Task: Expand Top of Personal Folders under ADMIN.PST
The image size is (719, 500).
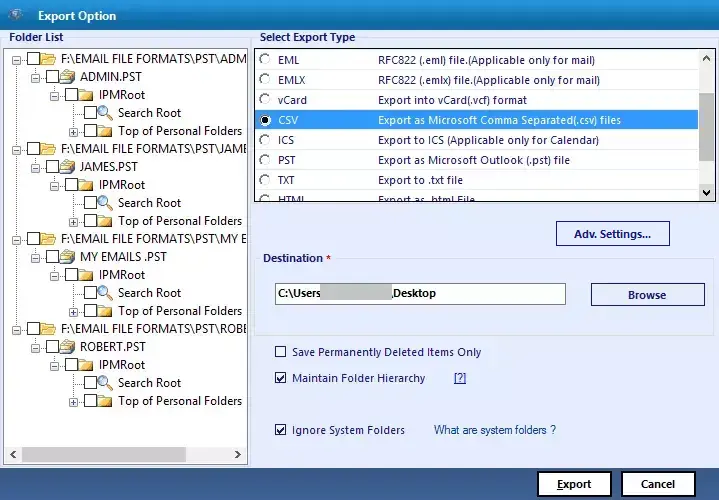Action: coord(73,133)
